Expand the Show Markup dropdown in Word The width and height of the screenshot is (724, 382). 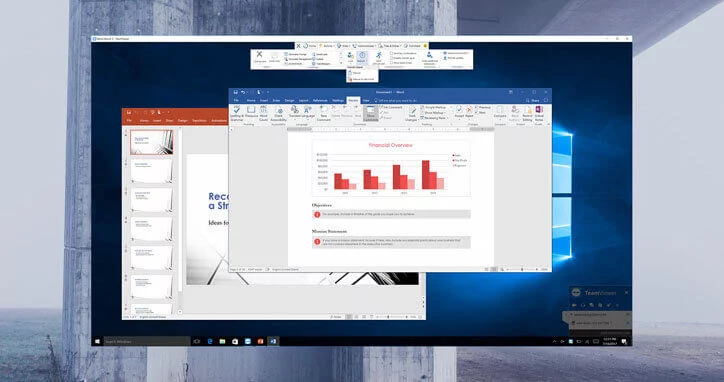coord(434,113)
